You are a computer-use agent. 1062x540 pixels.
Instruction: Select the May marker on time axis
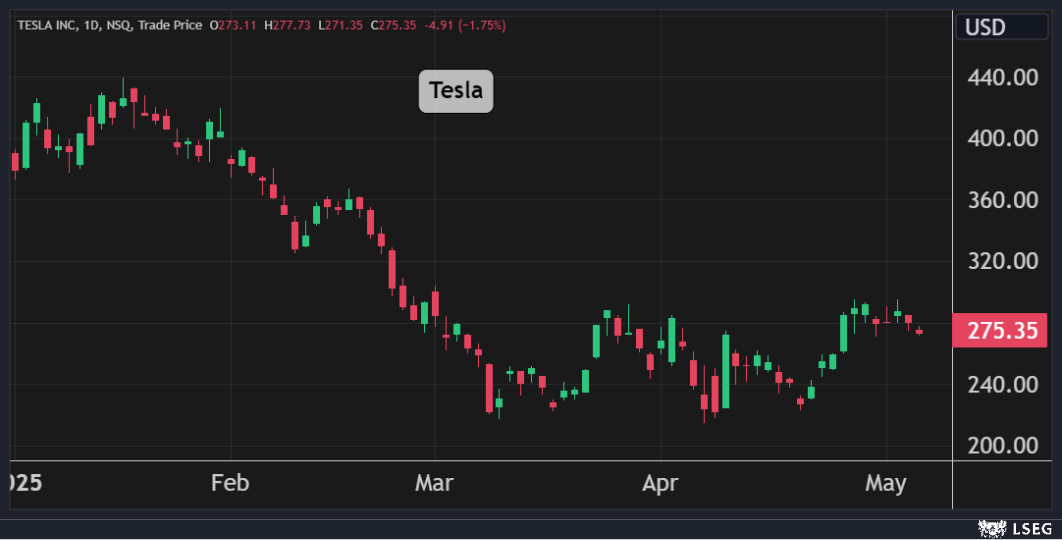pyautogui.click(x=885, y=484)
